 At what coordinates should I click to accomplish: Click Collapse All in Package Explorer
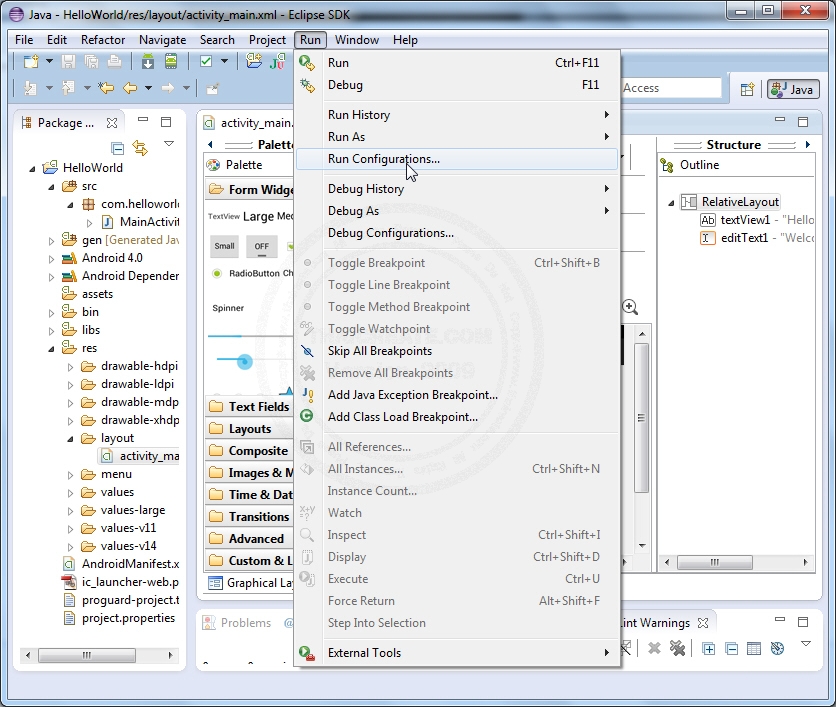tap(118, 148)
